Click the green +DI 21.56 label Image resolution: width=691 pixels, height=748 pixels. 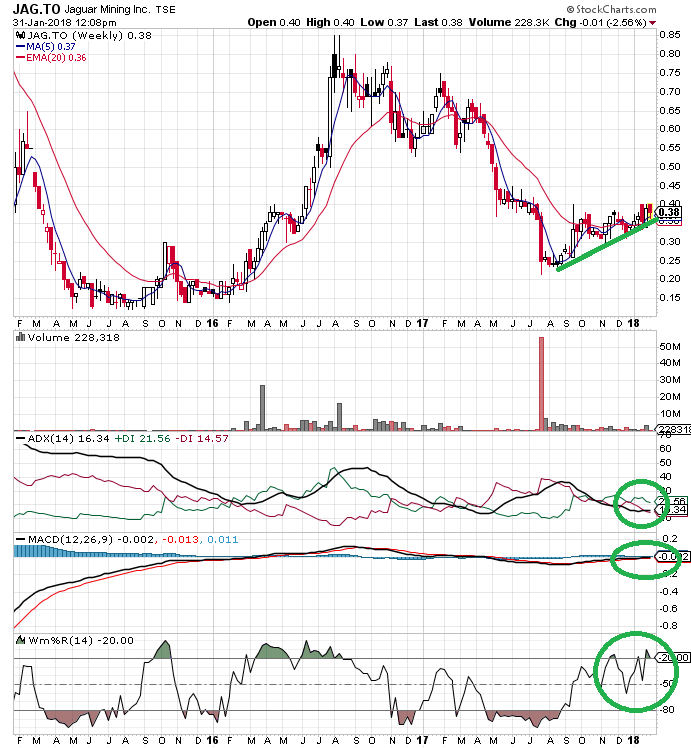point(142,438)
